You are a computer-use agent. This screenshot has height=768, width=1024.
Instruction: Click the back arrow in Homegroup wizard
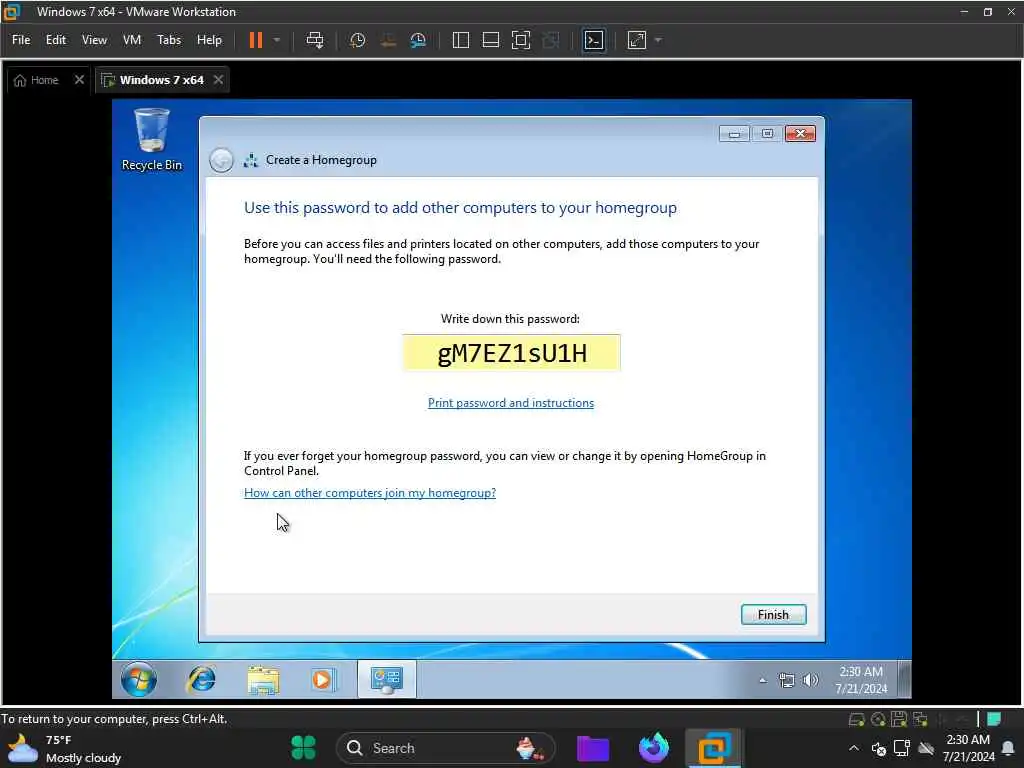221,160
